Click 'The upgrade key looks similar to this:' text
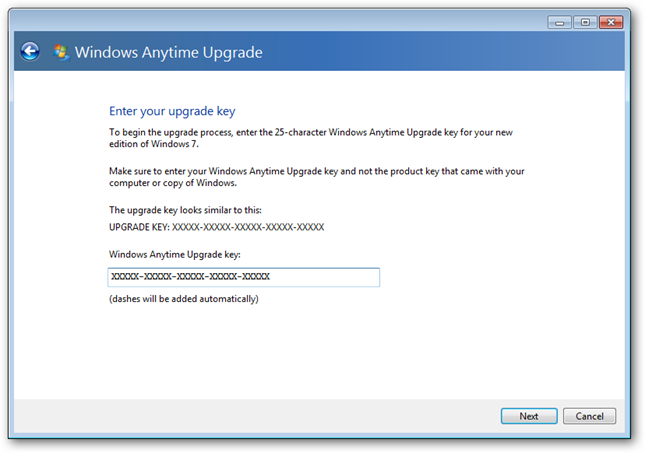This screenshot has height=453, width=645. (185, 210)
